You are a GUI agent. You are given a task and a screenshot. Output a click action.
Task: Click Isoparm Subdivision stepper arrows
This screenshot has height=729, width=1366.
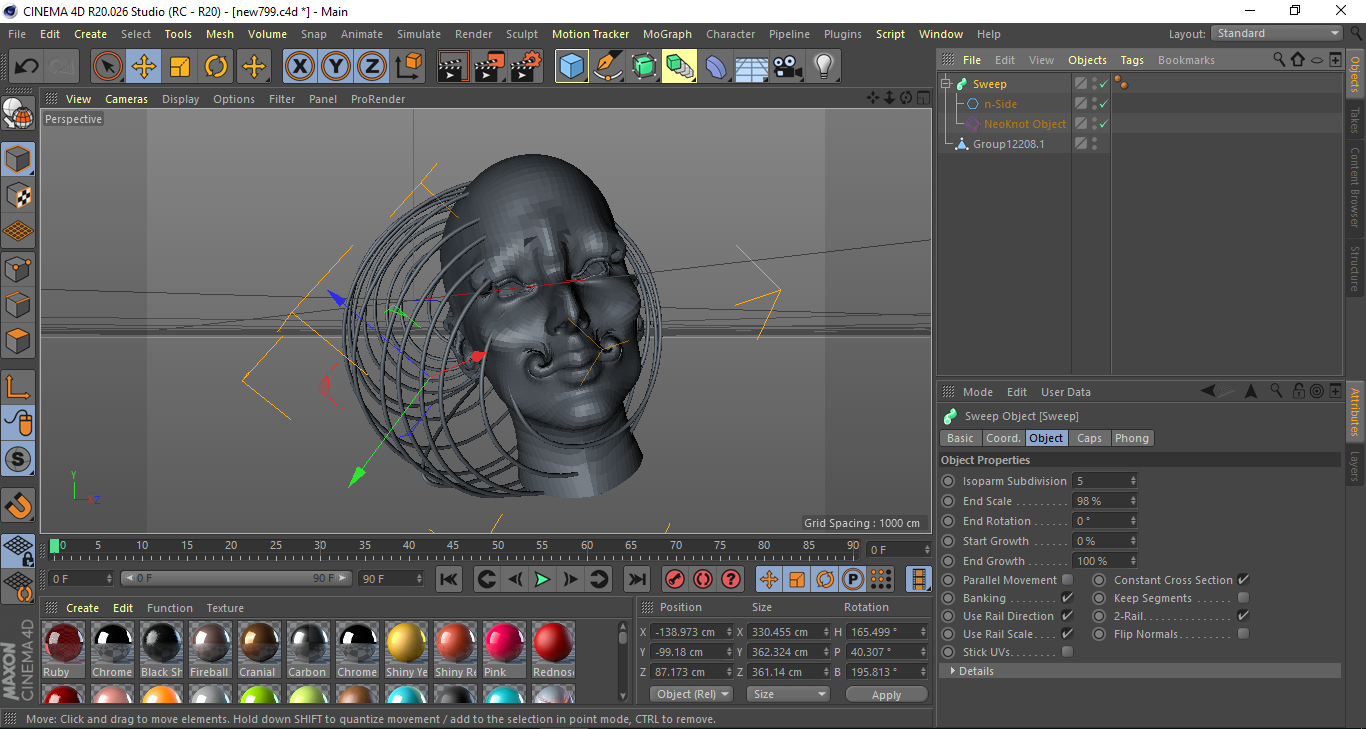pos(1133,481)
